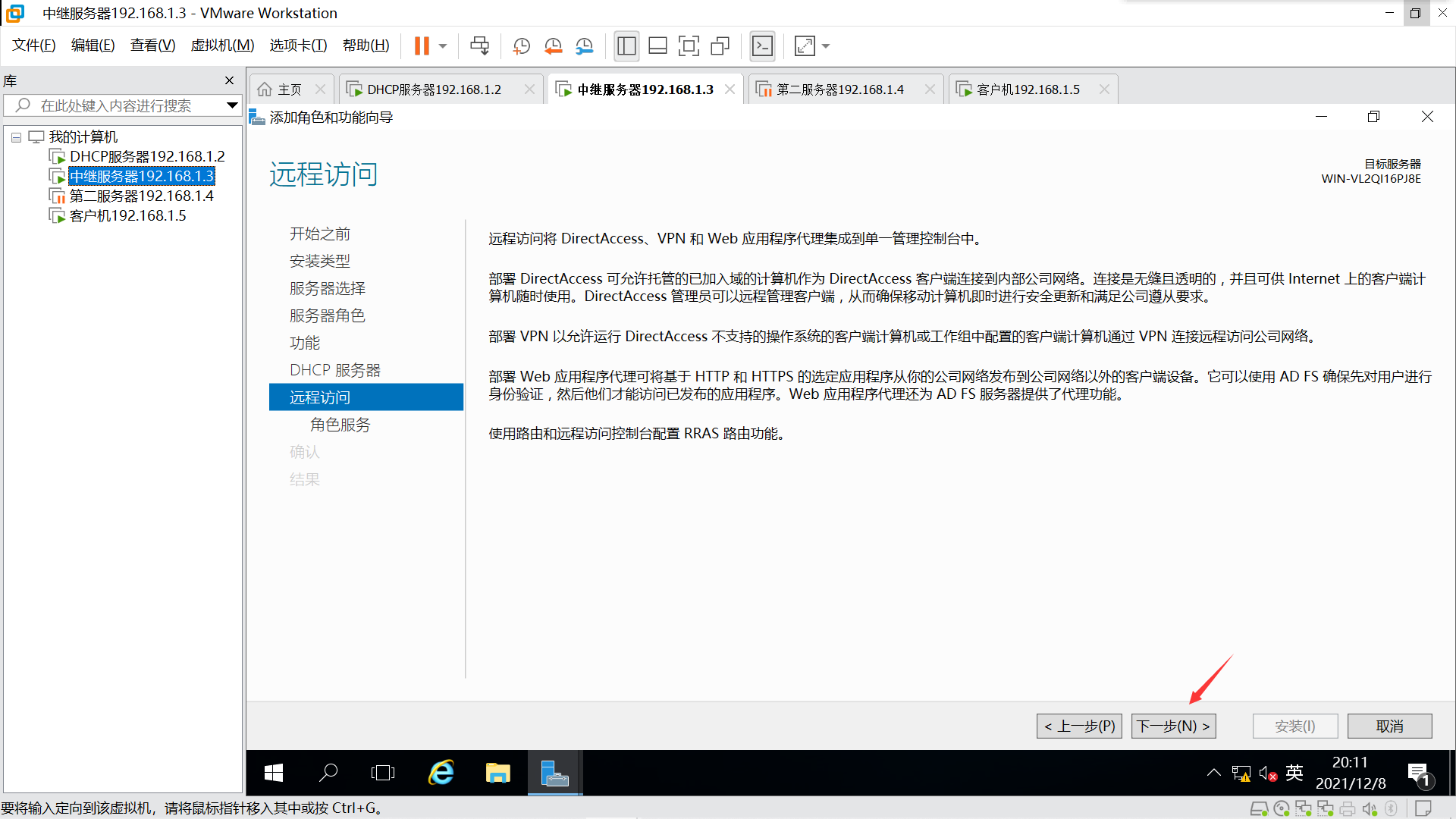Open the snapshot manager icon
Viewport: 1456px width, 819px height.
(x=584, y=46)
